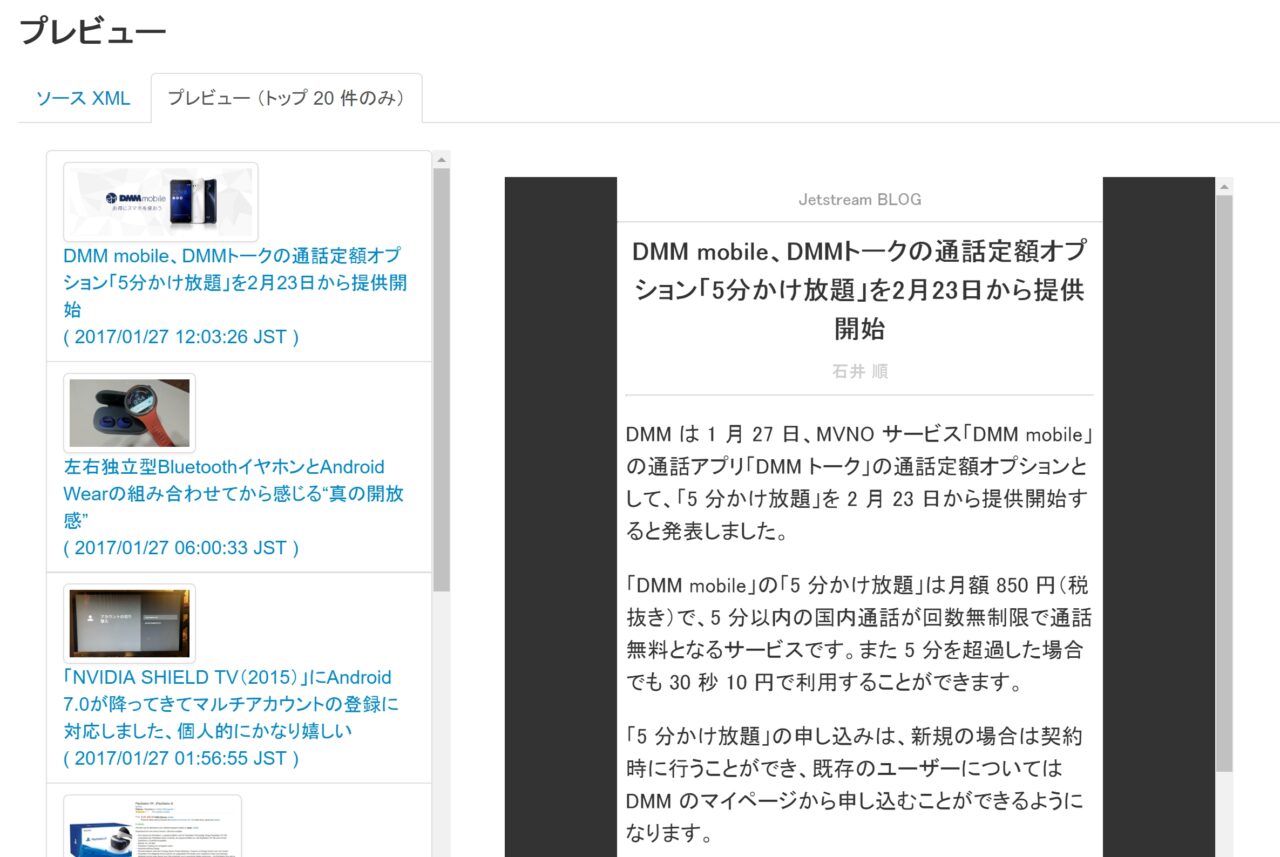Open the earphones and smartwatch thumbnail

(129, 413)
